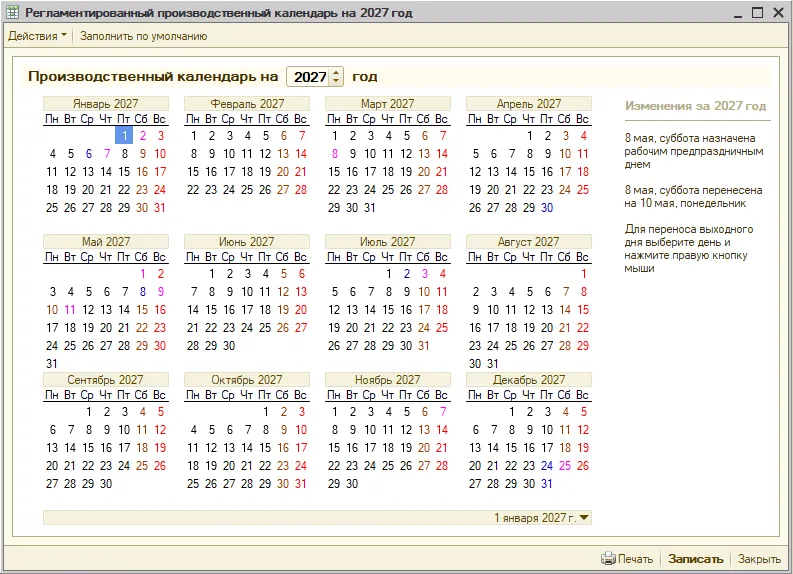This screenshot has height=574, width=793.
Task: Click the Июнь 2027 month header
Action: pyautogui.click(x=247, y=242)
